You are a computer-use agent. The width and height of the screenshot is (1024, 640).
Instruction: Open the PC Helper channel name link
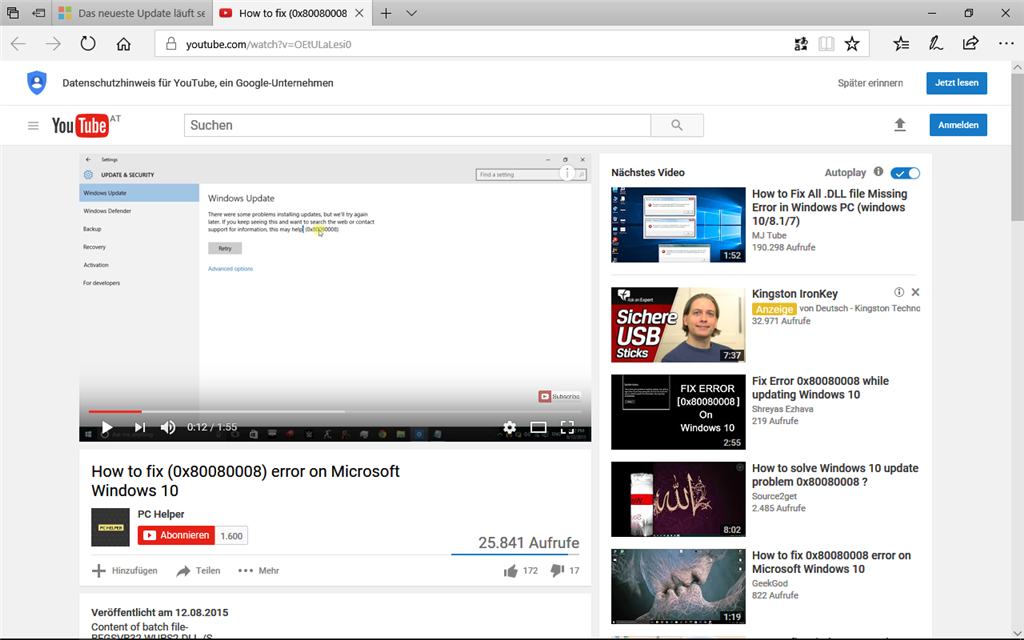click(x=161, y=514)
